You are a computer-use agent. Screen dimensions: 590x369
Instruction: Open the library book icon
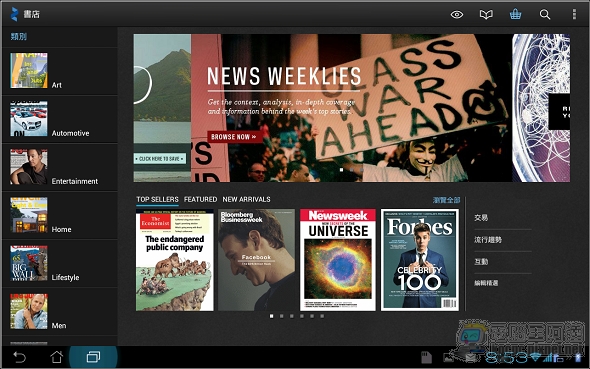pos(486,15)
